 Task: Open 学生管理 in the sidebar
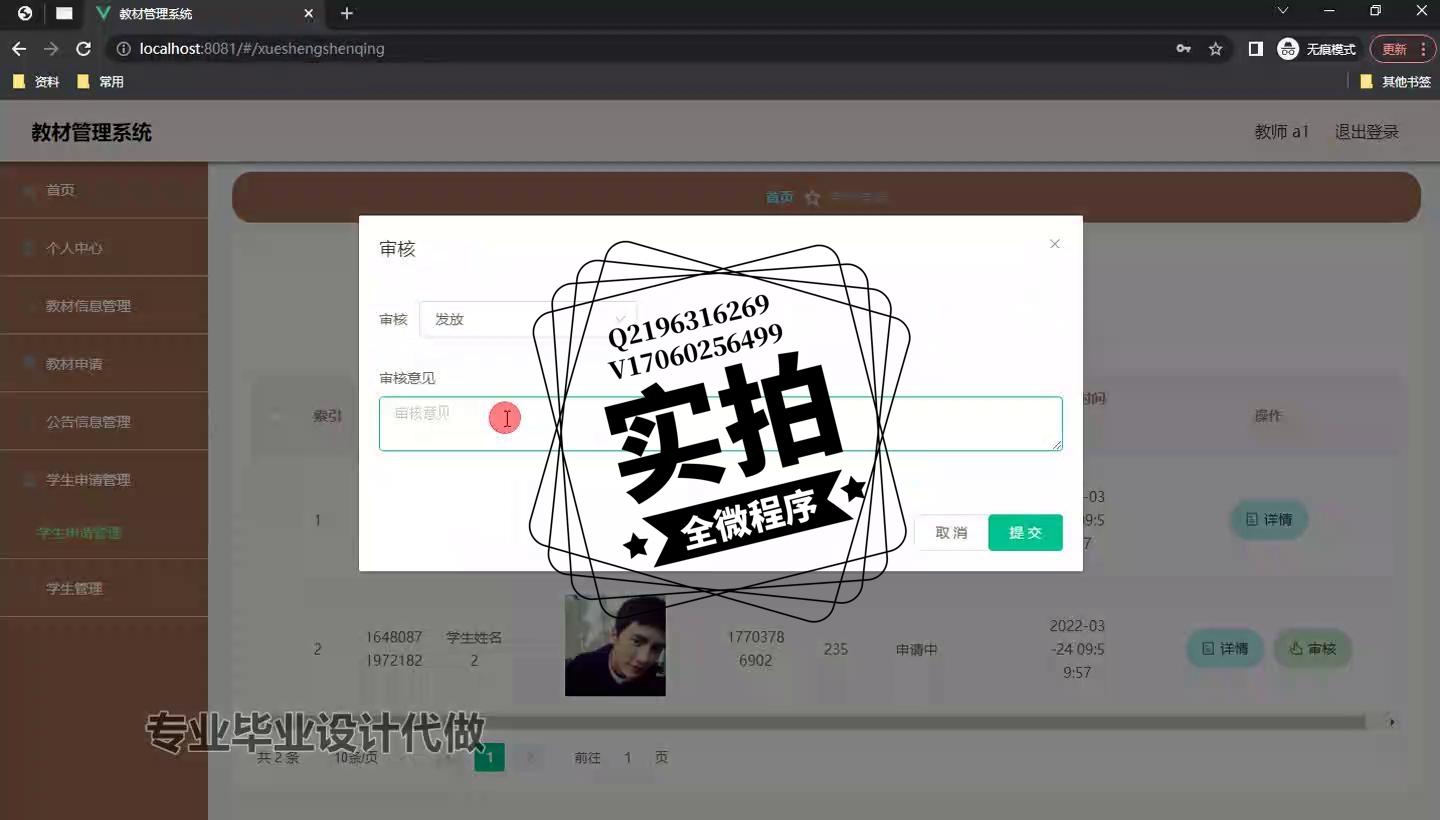[x=104, y=588]
